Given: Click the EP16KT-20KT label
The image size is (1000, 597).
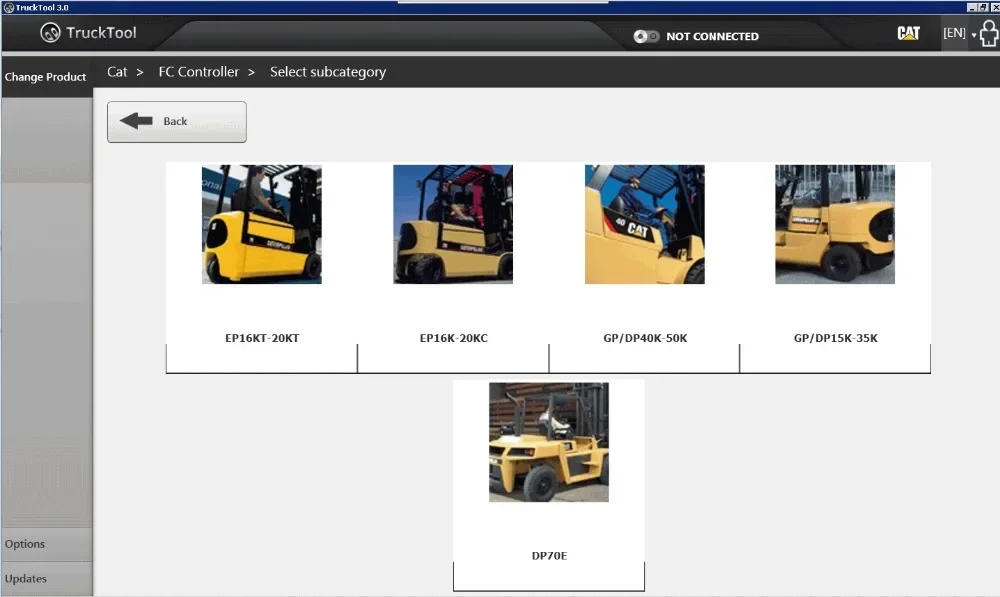Looking at the screenshot, I should (x=262, y=338).
